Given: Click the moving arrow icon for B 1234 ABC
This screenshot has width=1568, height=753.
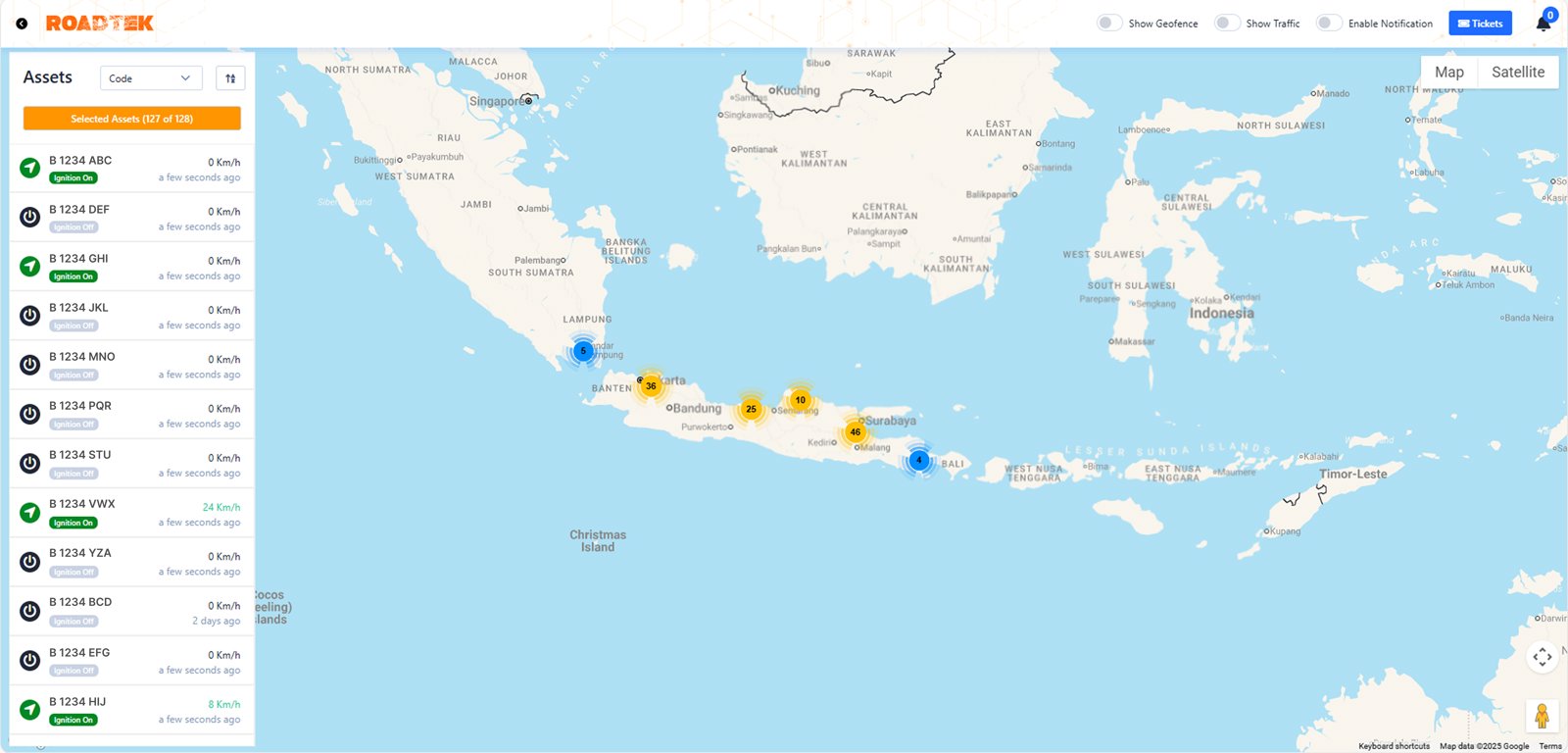Looking at the screenshot, I should [x=30, y=169].
